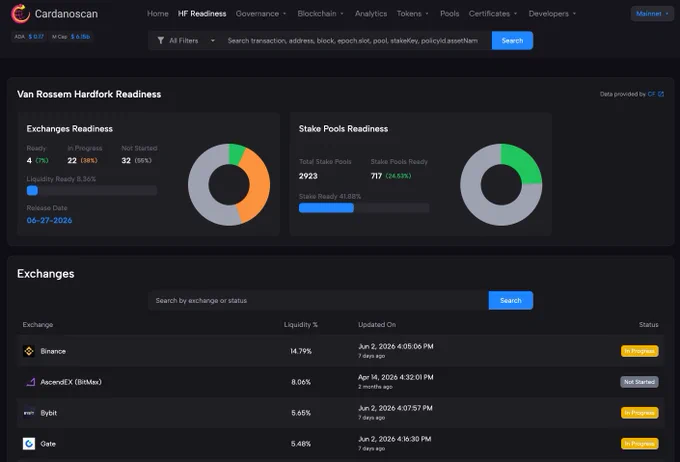
Task: Focus the transaction and address search field
Action: click(354, 40)
